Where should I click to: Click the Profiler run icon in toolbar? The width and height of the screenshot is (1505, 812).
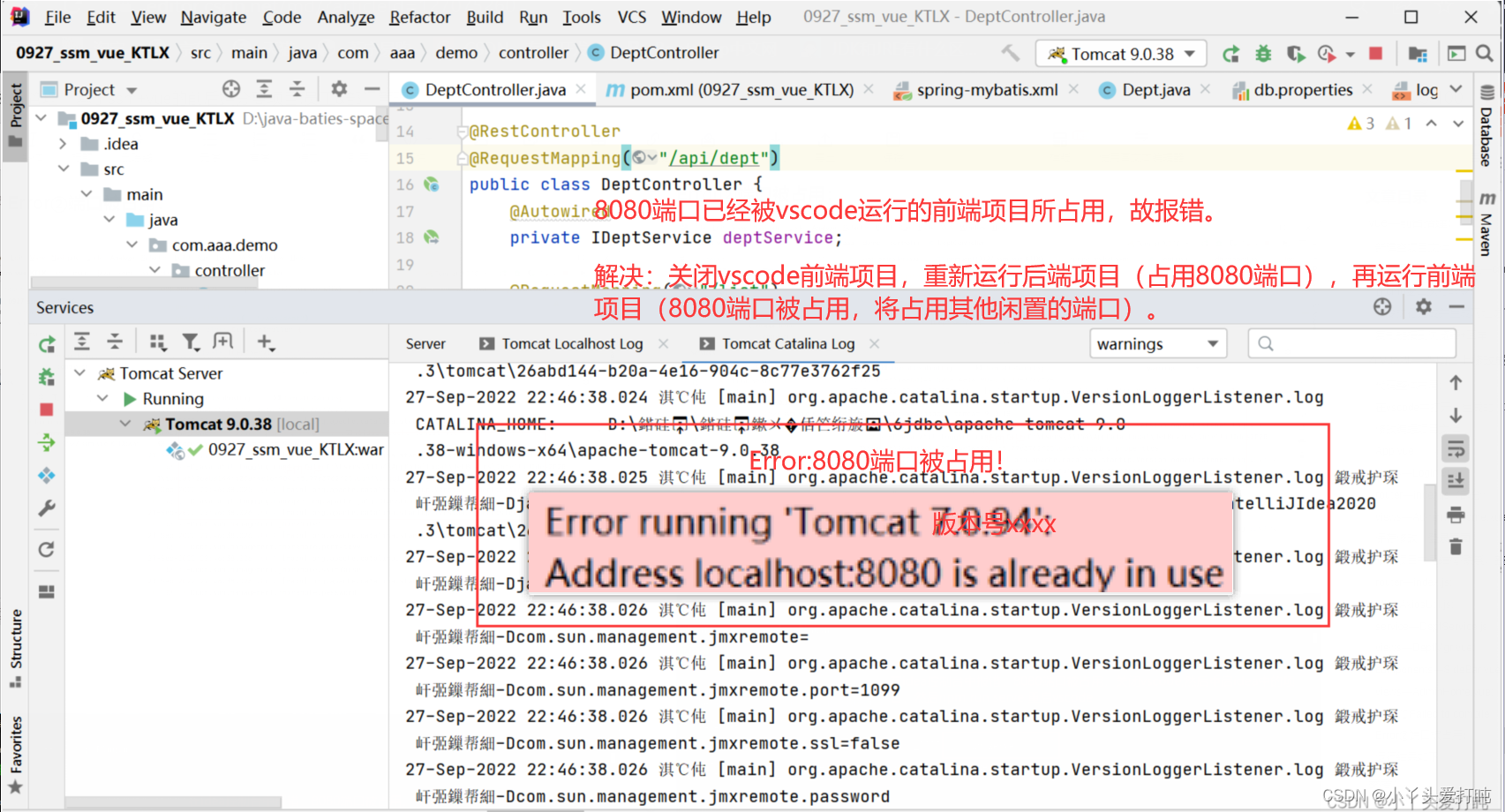1327,54
